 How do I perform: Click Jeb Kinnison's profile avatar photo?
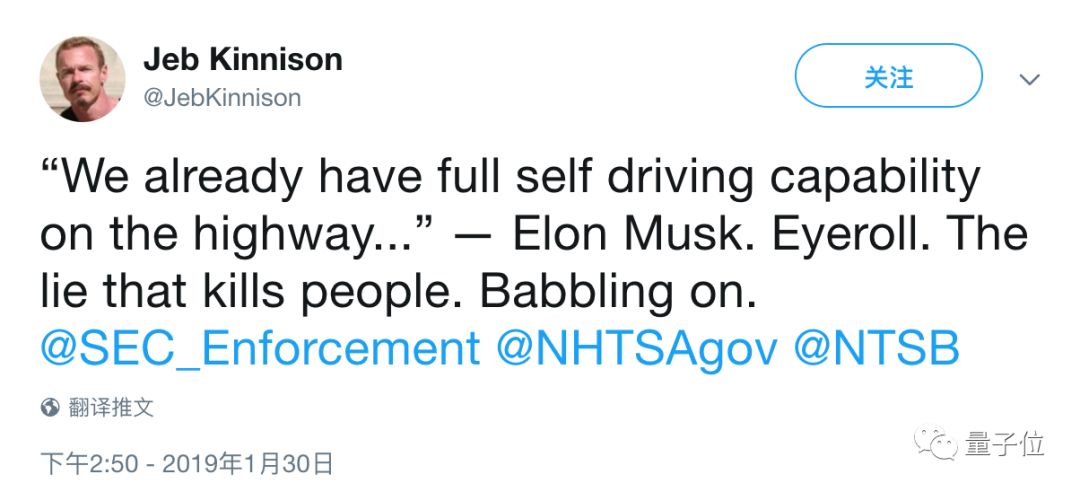[82, 79]
